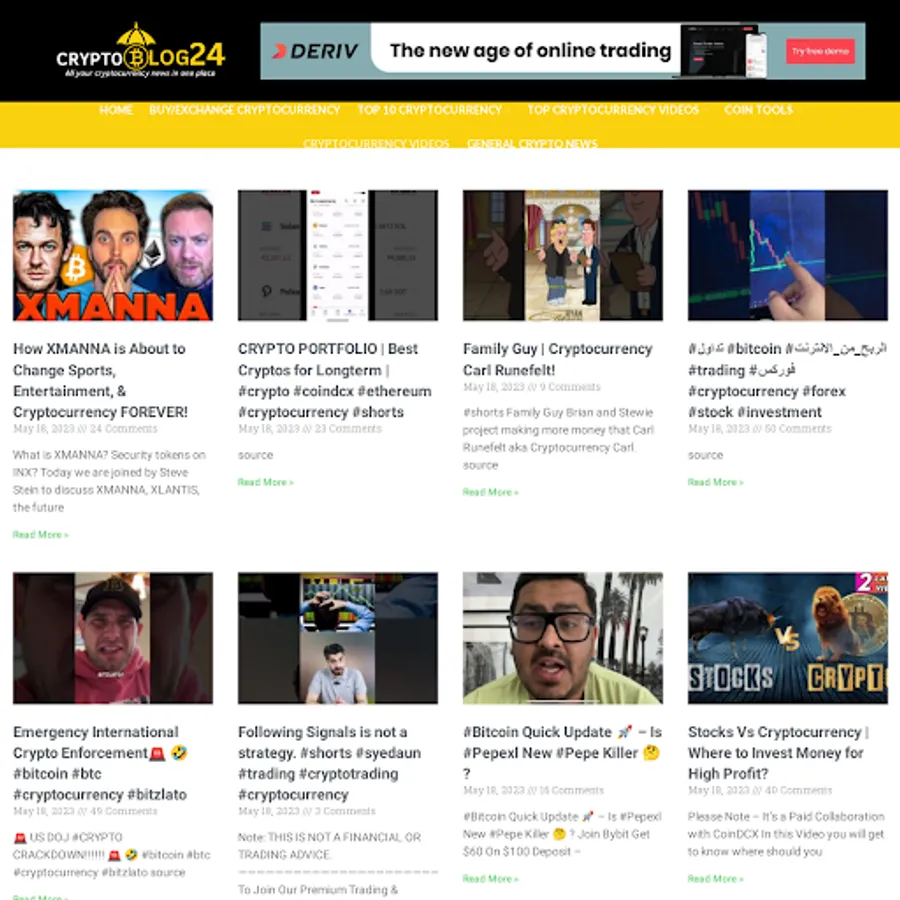Open Buy/Exchange Cryptocurrency menu item
The image size is (900, 900).
(245, 110)
